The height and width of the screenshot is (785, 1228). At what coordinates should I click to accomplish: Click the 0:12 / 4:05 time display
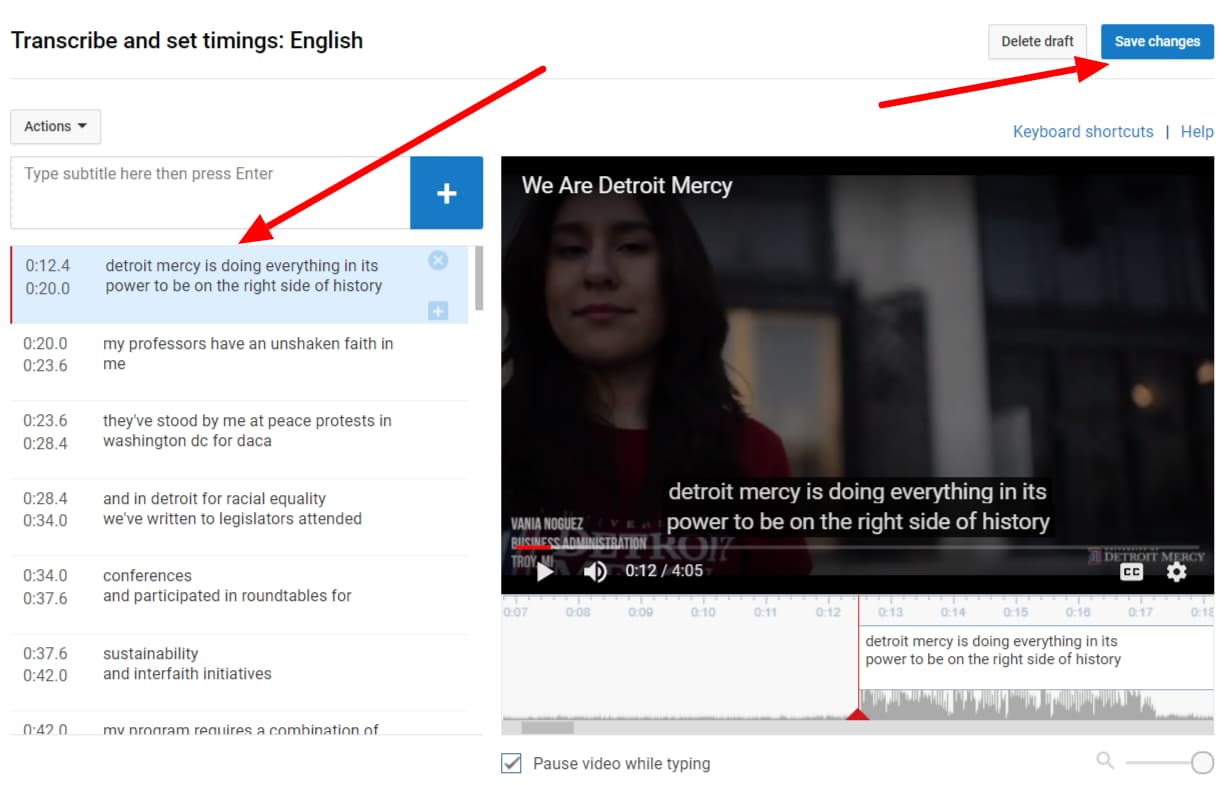coord(664,571)
